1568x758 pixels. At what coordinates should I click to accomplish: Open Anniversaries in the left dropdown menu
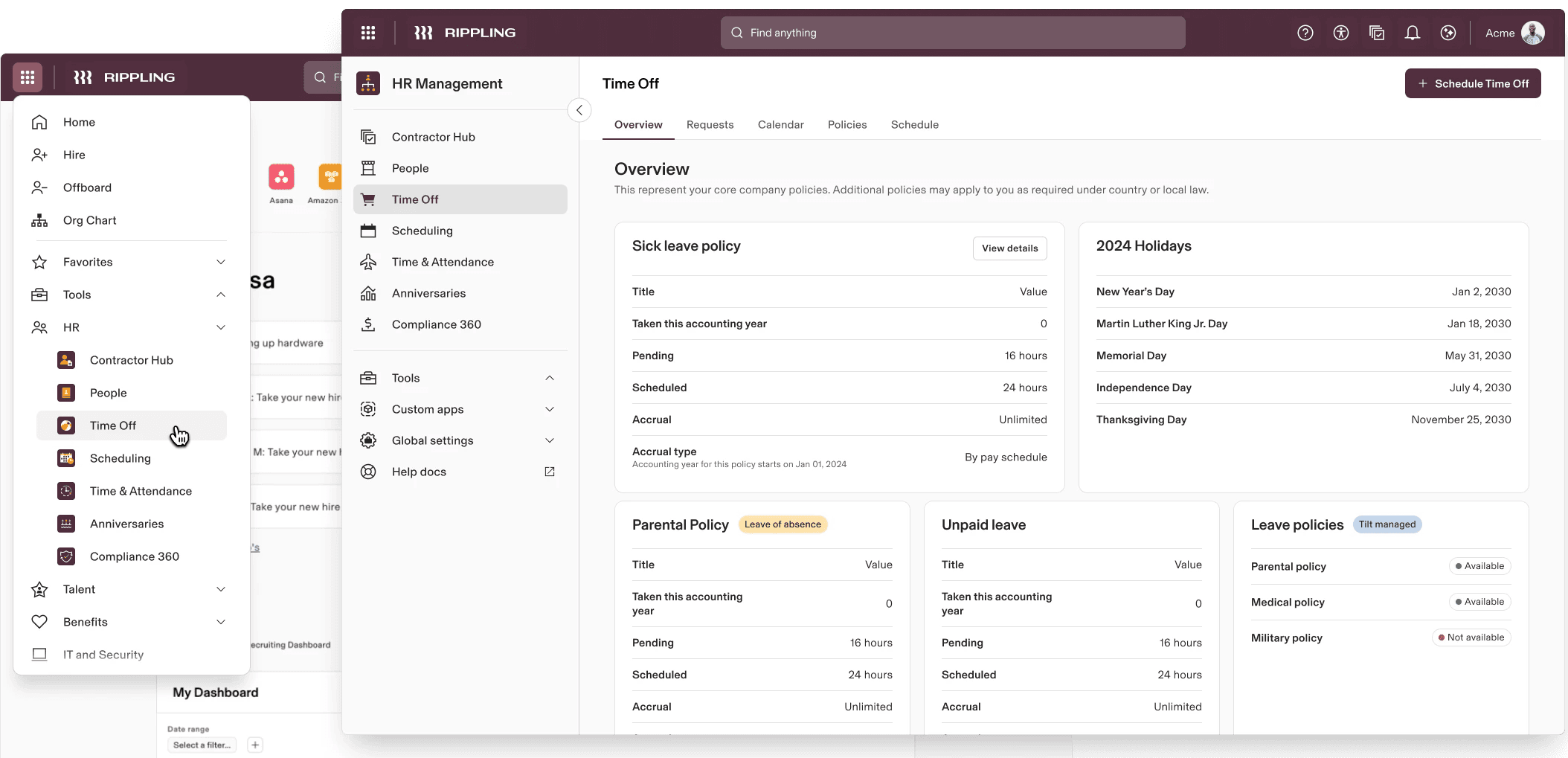tap(132, 524)
